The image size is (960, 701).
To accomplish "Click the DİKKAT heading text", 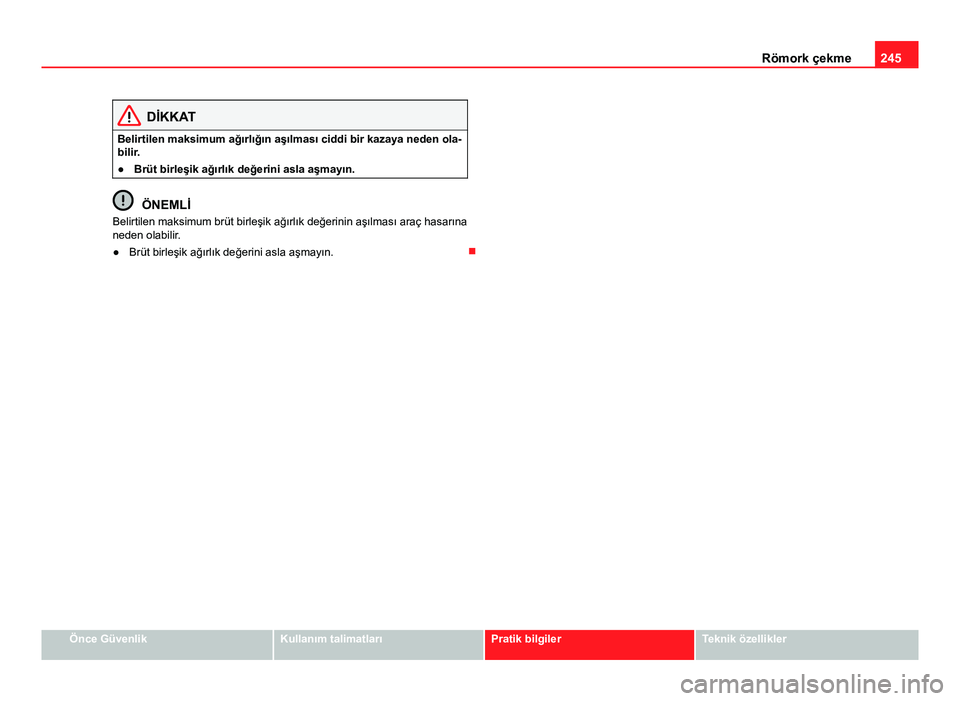I will [171, 117].
